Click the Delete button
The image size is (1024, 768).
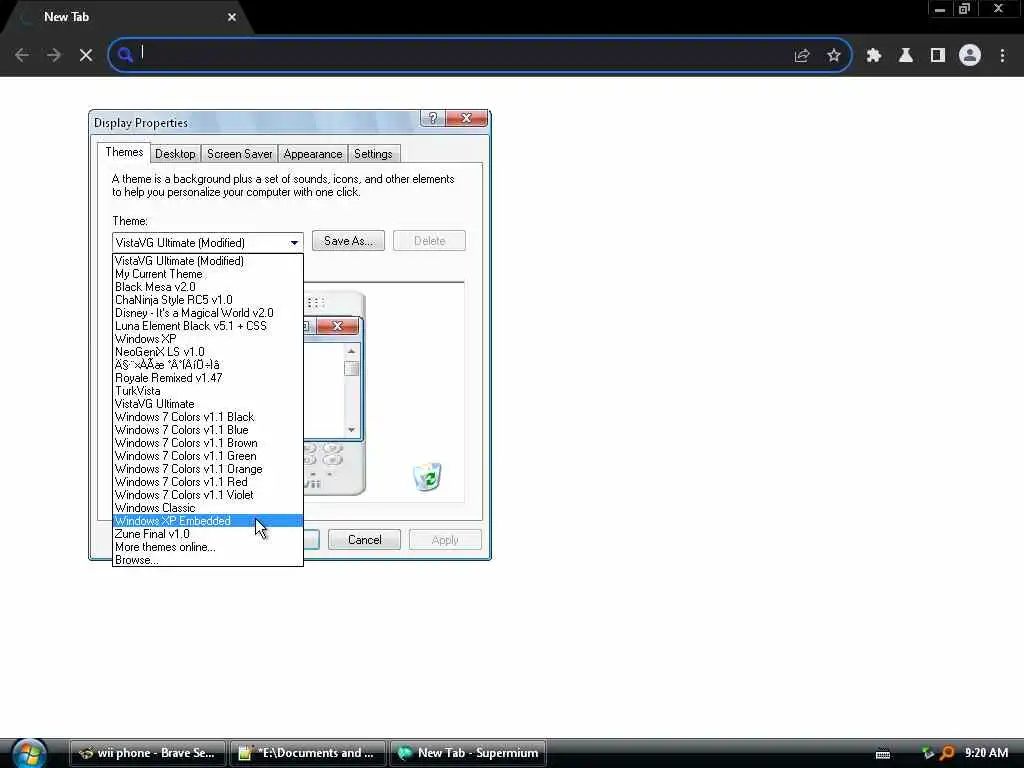tap(429, 241)
